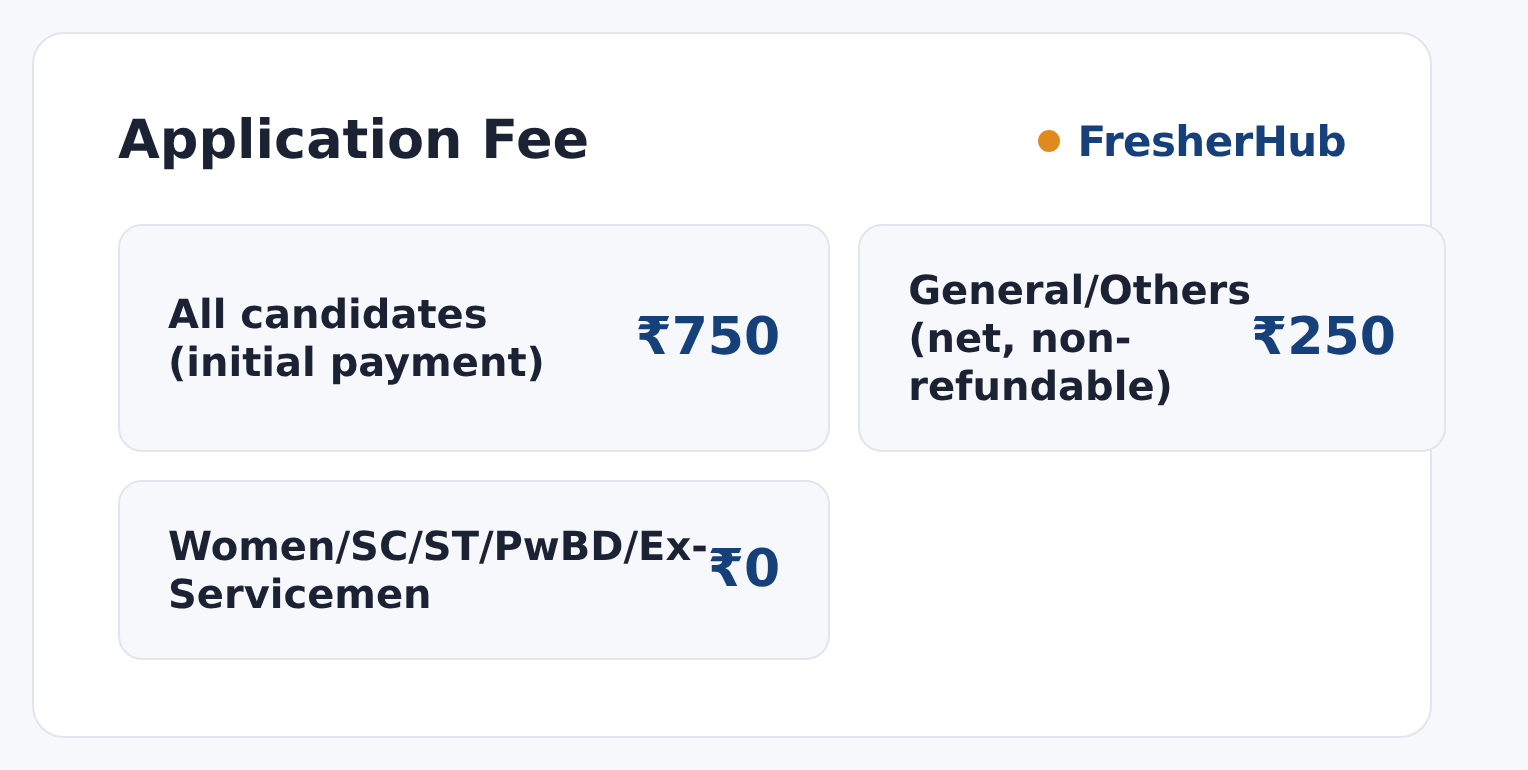
Task: Click the (initial payment) text
Action: (x=356, y=363)
